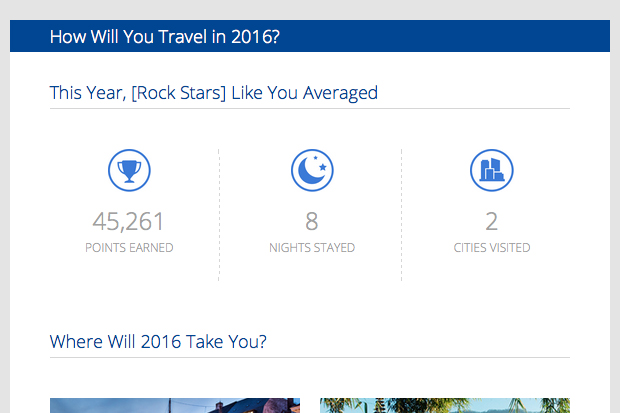Select the number 2 cities figure
The height and width of the screenshot is (413, 620).
coord(491,221)
